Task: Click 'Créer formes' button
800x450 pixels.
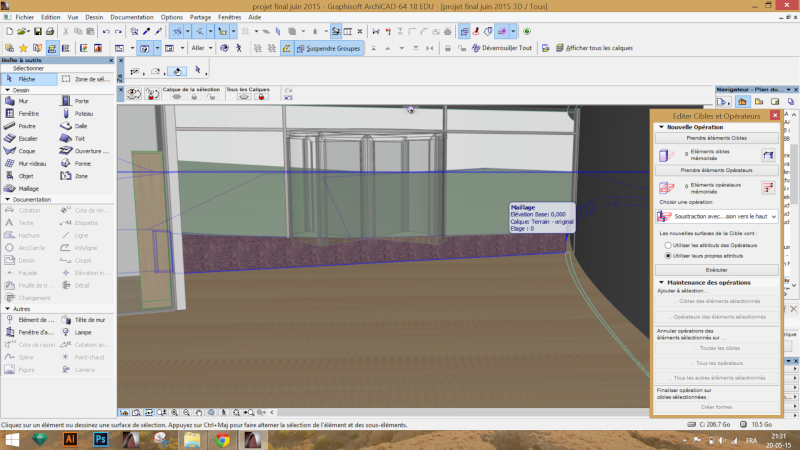Action: point(717,407)
